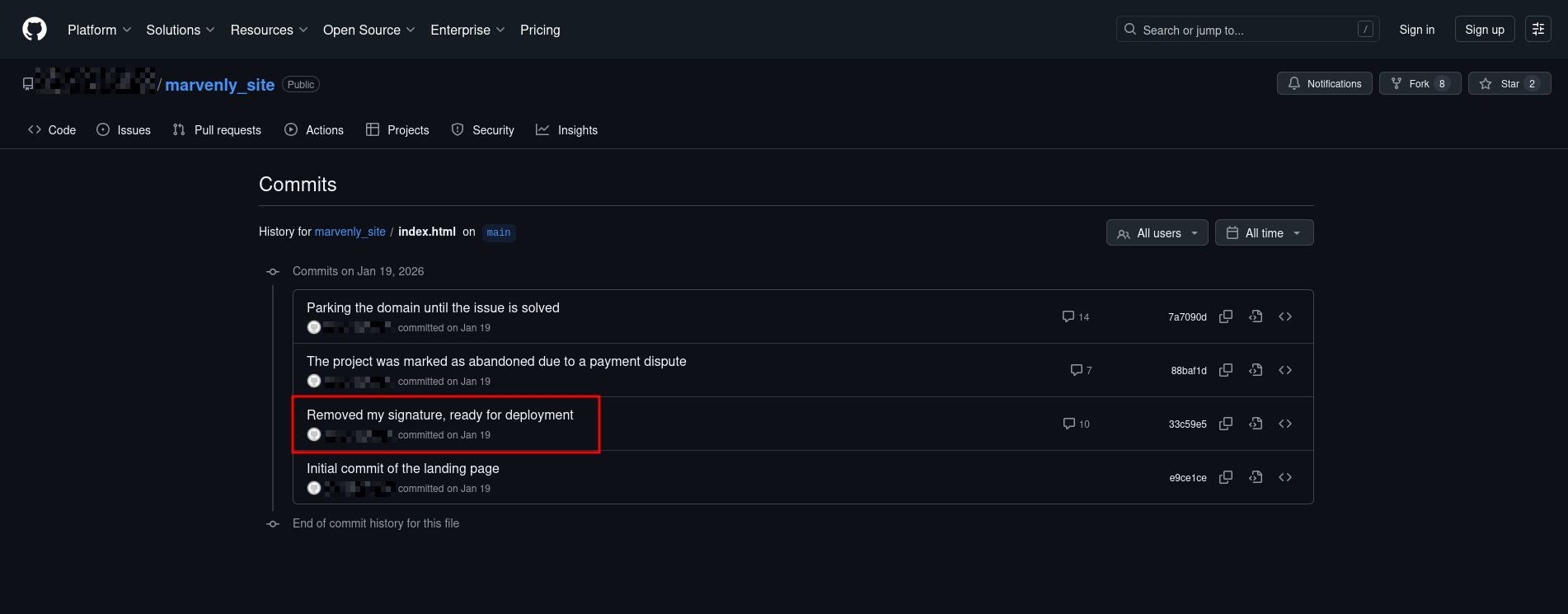The image size is (1568, 614).
Task: Open the 10 comments on signature commit
Action: click(x=1076, y=424)
